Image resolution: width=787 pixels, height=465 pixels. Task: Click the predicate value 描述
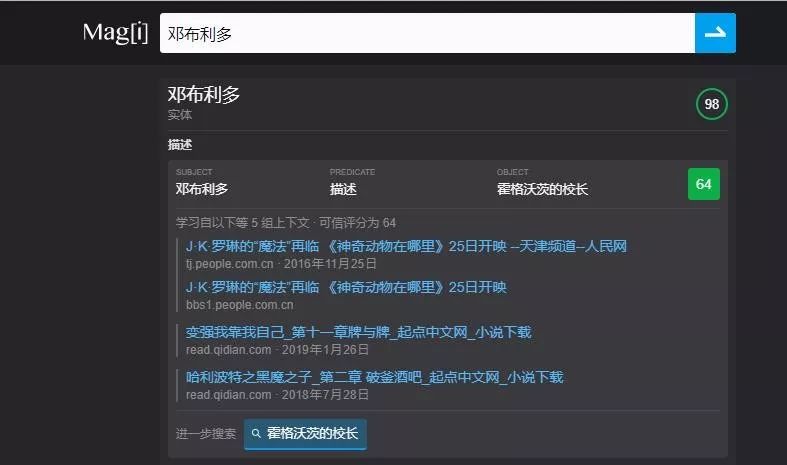[343, 189]
